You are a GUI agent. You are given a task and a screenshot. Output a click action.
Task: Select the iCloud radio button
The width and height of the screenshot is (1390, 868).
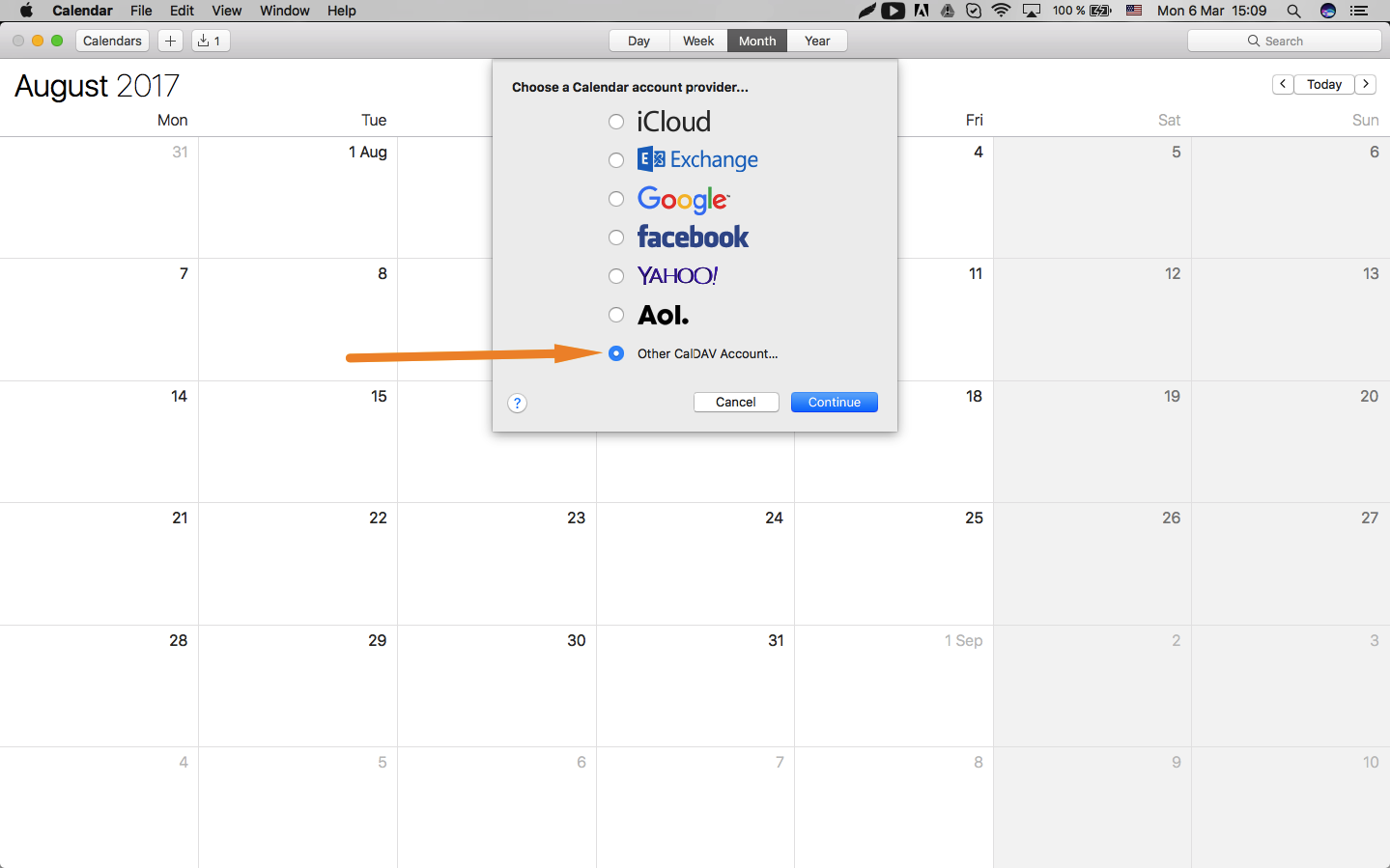coord(616,122)
